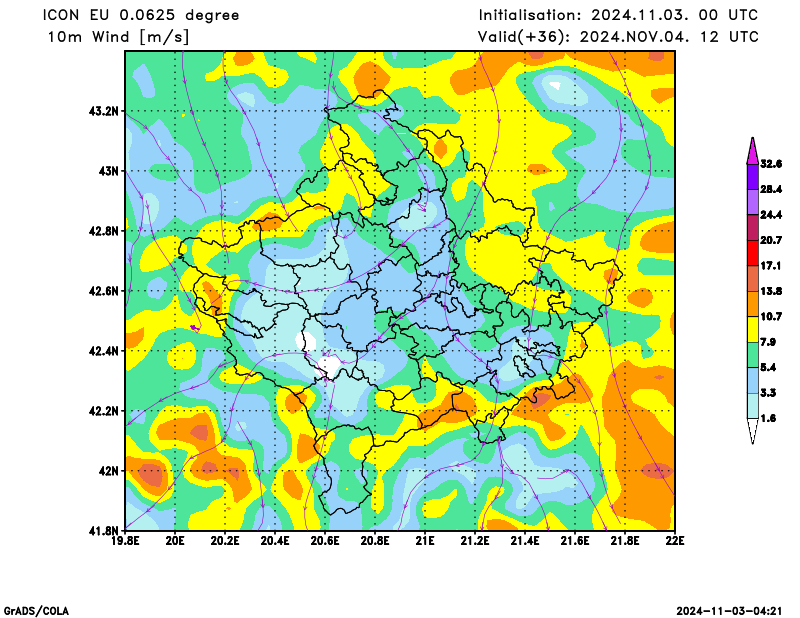Screen dimensions: 800x618
Task: Click the 21.8E longitude axis label
Action: 625,540
